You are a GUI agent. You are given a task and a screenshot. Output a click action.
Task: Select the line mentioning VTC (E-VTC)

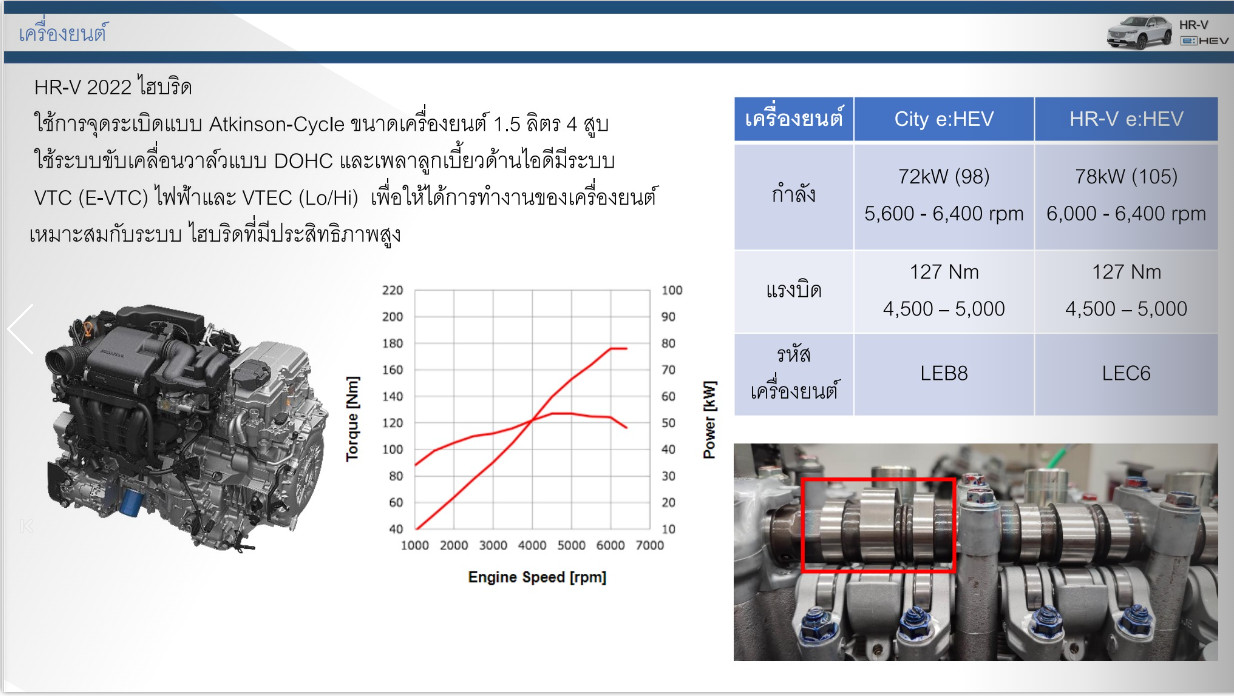(x=344, y=197)
